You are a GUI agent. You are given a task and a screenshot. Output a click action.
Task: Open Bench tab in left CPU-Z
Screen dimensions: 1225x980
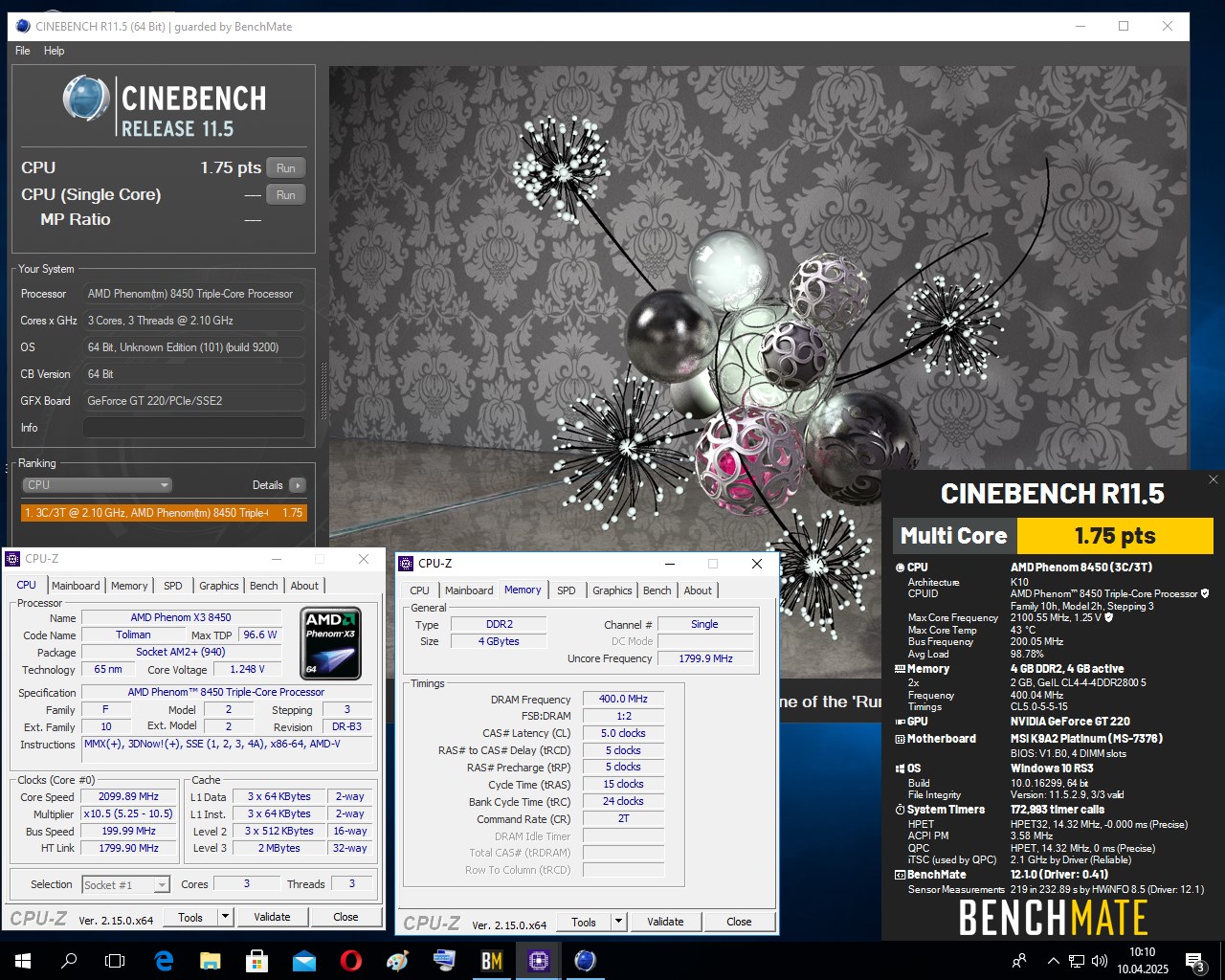pyautogui.click(x=264, y=586)
